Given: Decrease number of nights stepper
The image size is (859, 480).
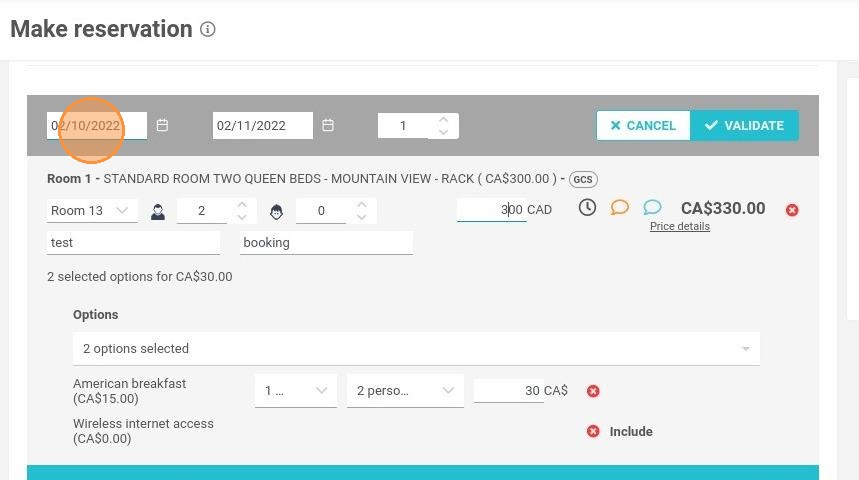Looking at the screenshot, I should (x=444, y=132).
